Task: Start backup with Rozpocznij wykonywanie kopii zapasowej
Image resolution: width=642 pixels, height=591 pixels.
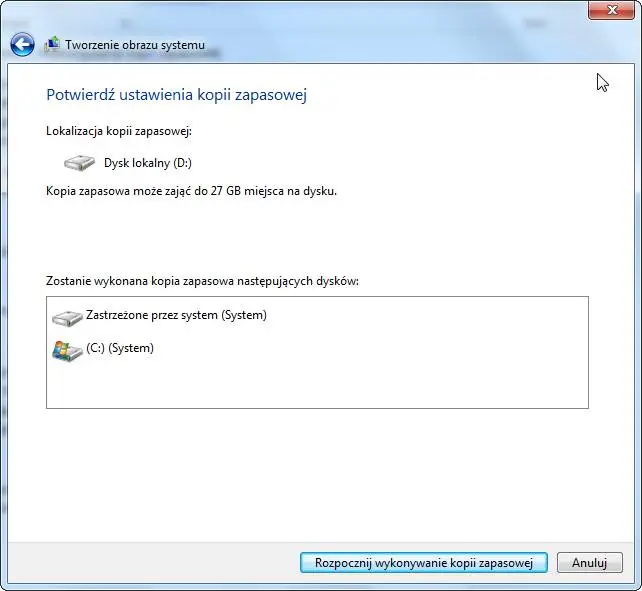Action: (x=423, y=562)
